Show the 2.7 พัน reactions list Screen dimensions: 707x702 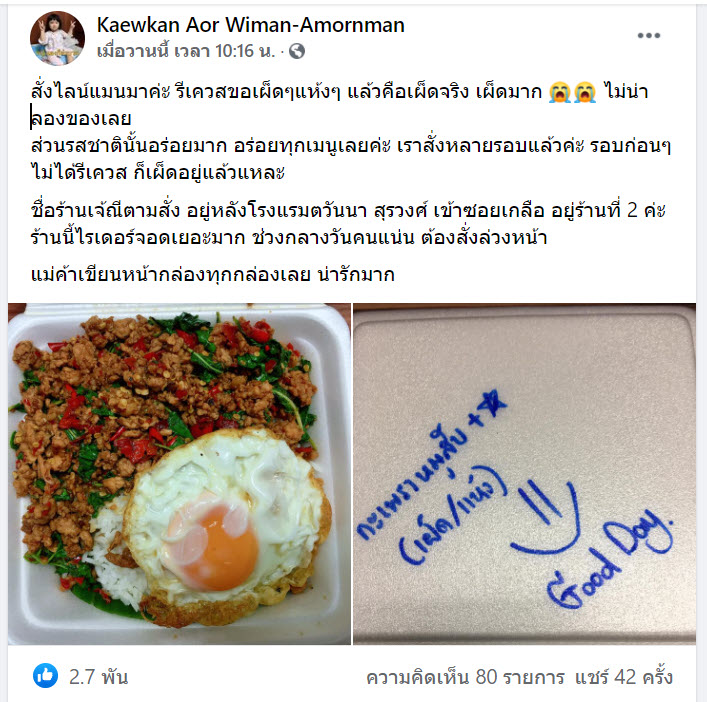pos(98,677)
